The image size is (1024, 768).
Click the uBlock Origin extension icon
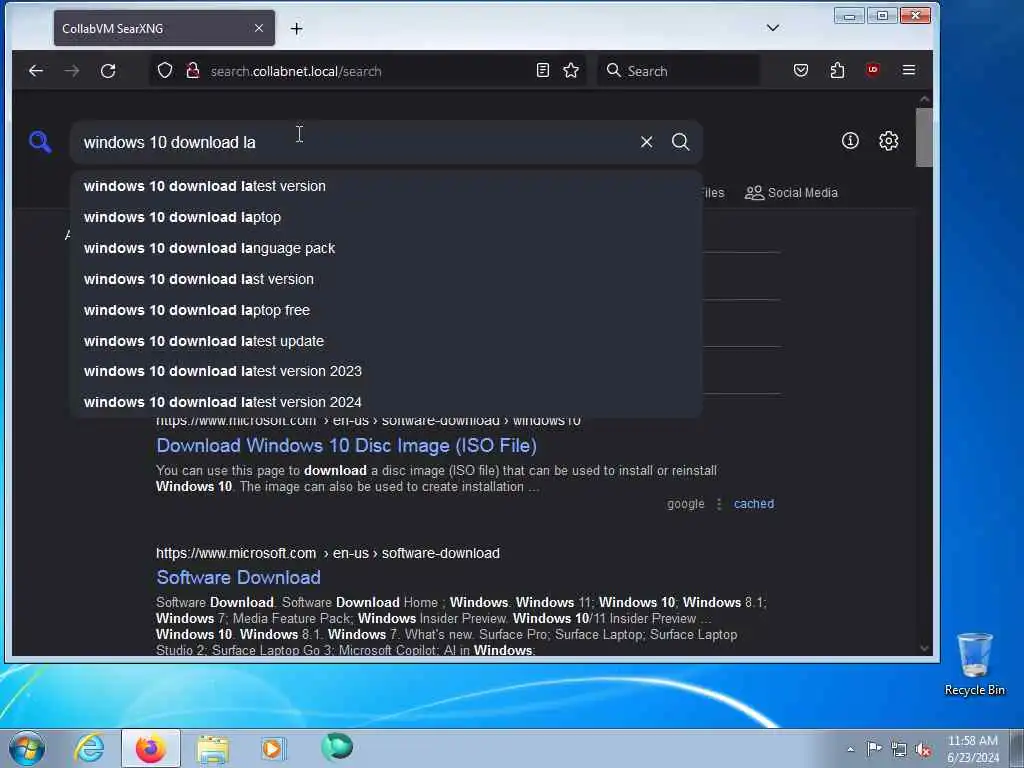(x=872, y=70)
